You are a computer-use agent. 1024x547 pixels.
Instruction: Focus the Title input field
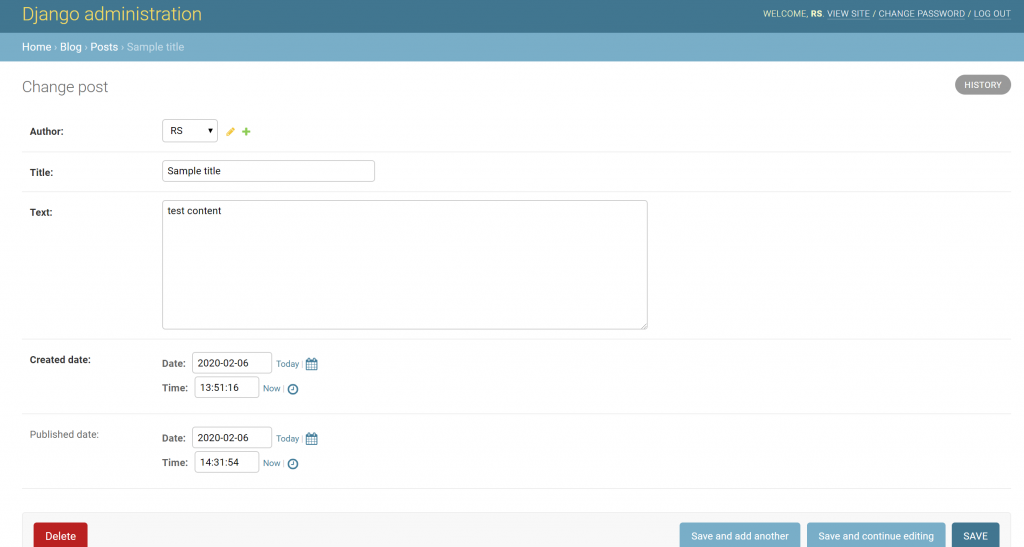[x=268, y=171]
